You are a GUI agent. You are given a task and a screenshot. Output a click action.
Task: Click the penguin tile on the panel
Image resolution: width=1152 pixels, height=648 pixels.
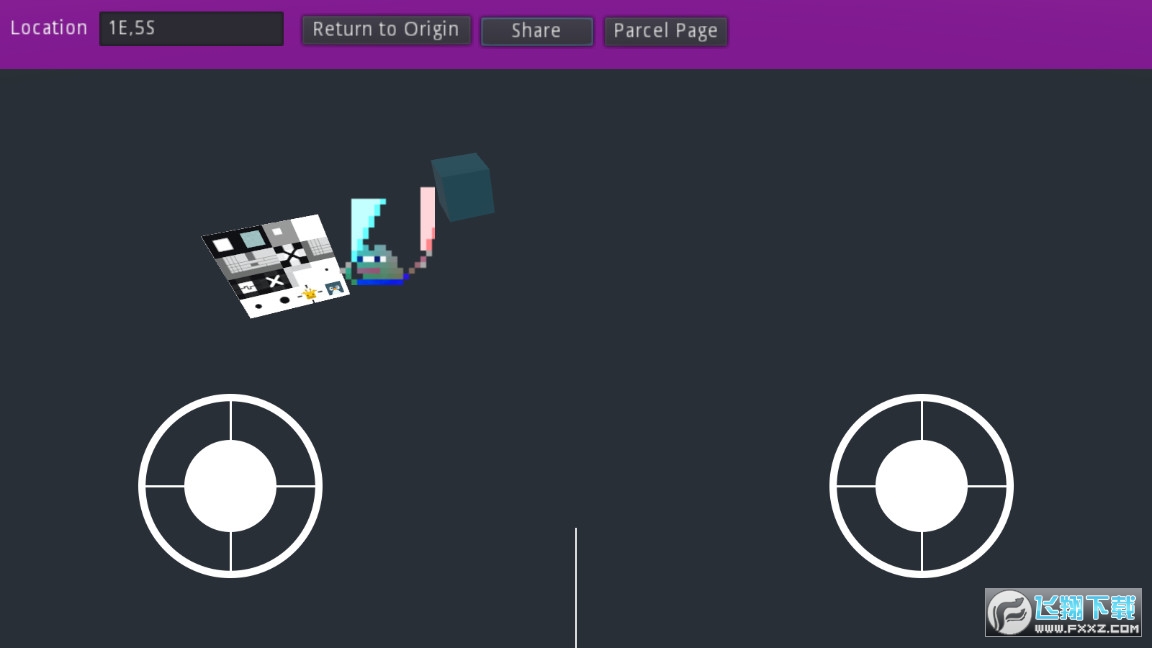point(334,288)
